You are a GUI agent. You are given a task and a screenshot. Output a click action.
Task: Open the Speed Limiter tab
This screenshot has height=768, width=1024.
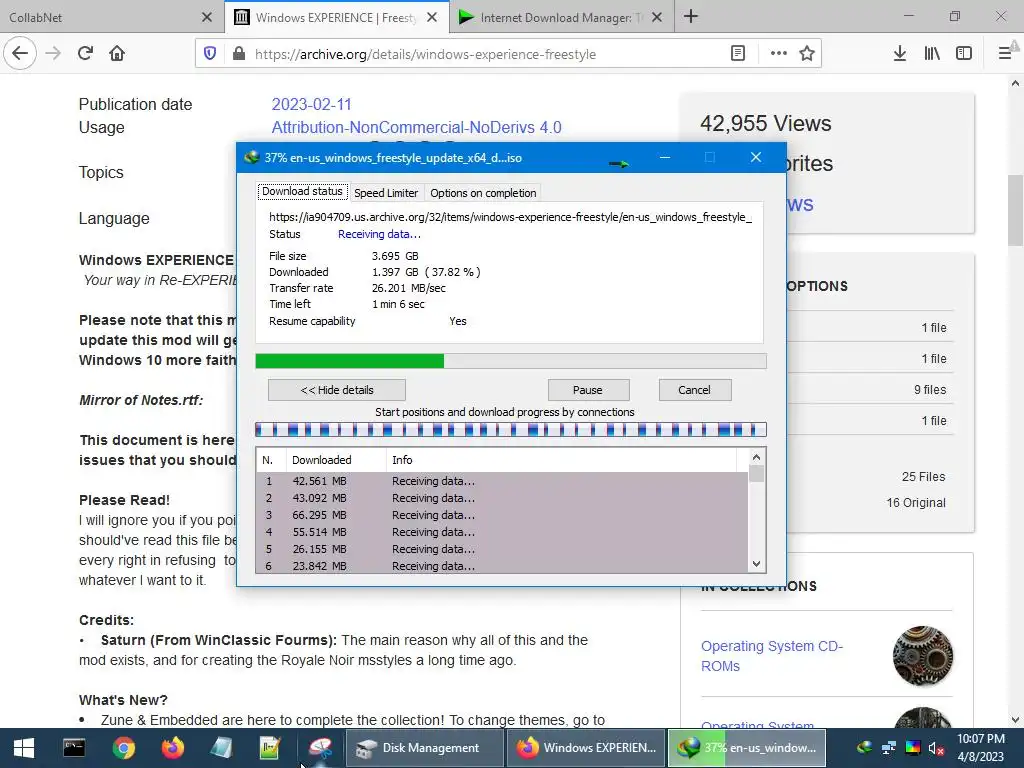[x=386, y=193]
